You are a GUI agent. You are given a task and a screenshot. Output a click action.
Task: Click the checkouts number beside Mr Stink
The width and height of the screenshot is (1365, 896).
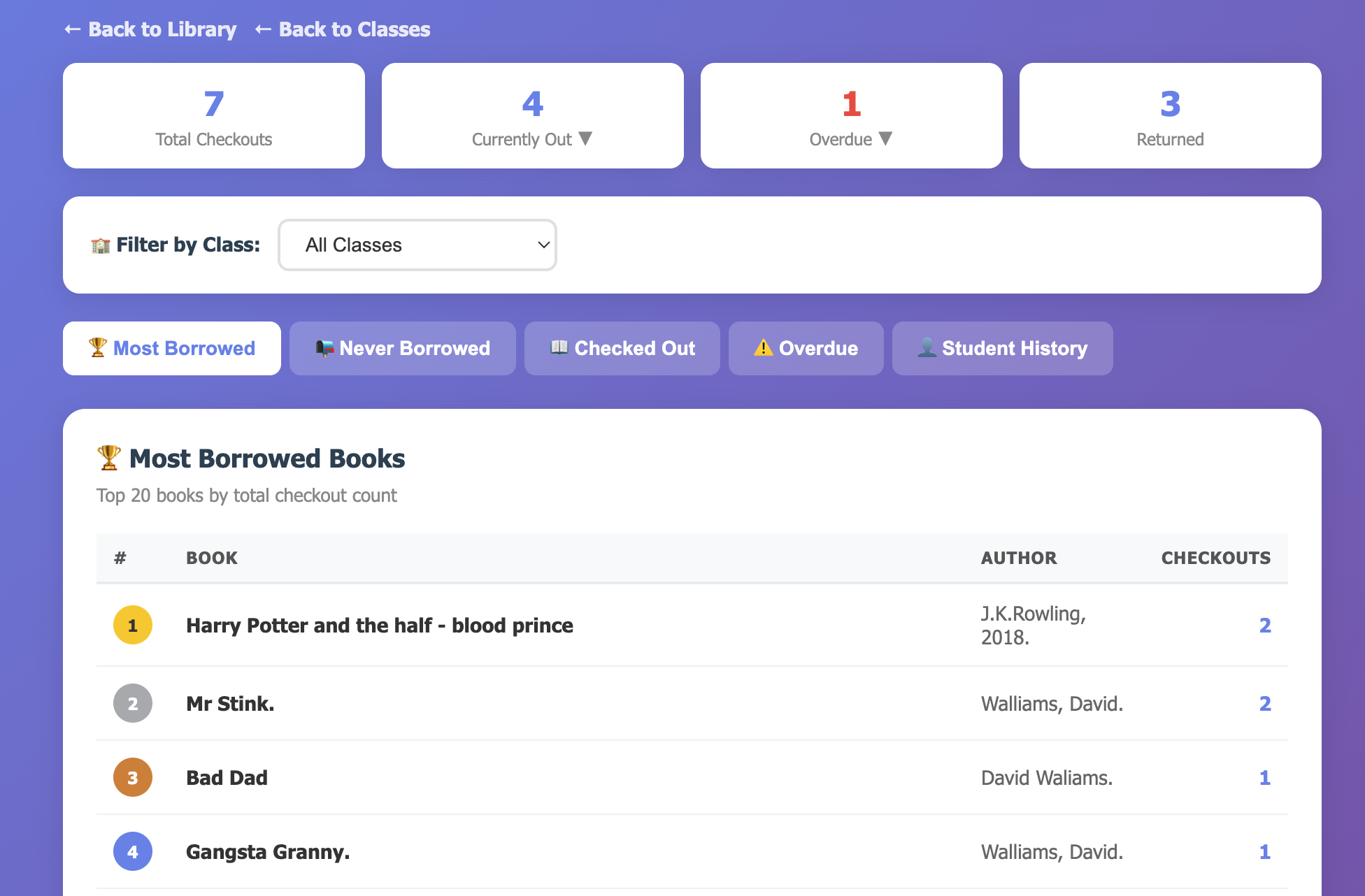[1266, 703]
